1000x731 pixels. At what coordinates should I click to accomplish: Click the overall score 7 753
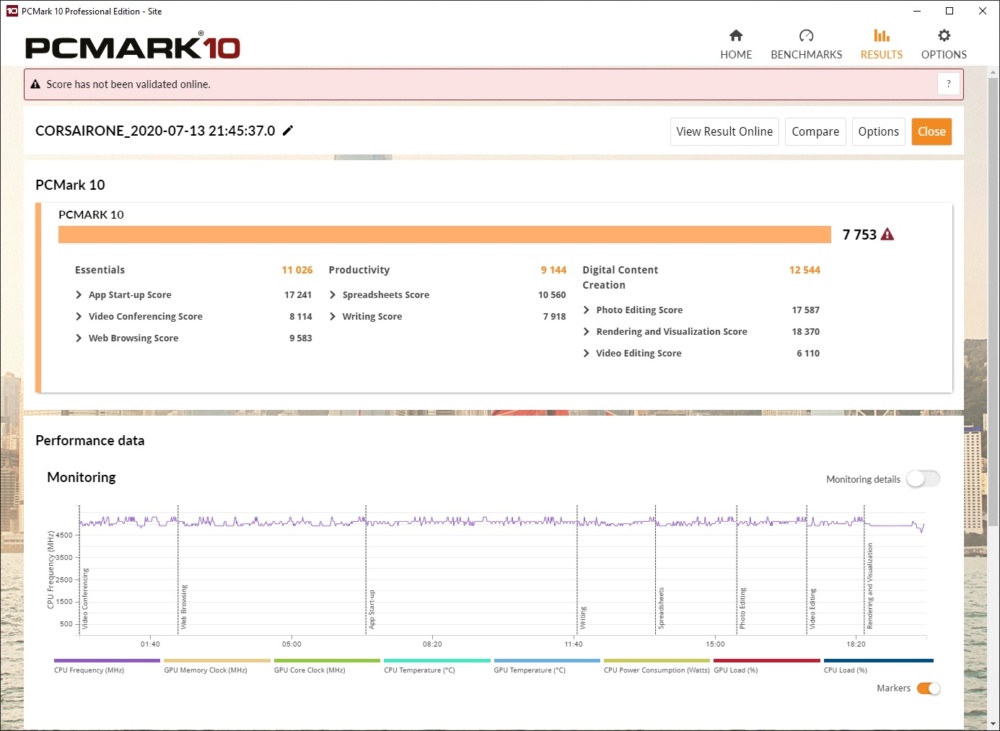click(860, 235)
